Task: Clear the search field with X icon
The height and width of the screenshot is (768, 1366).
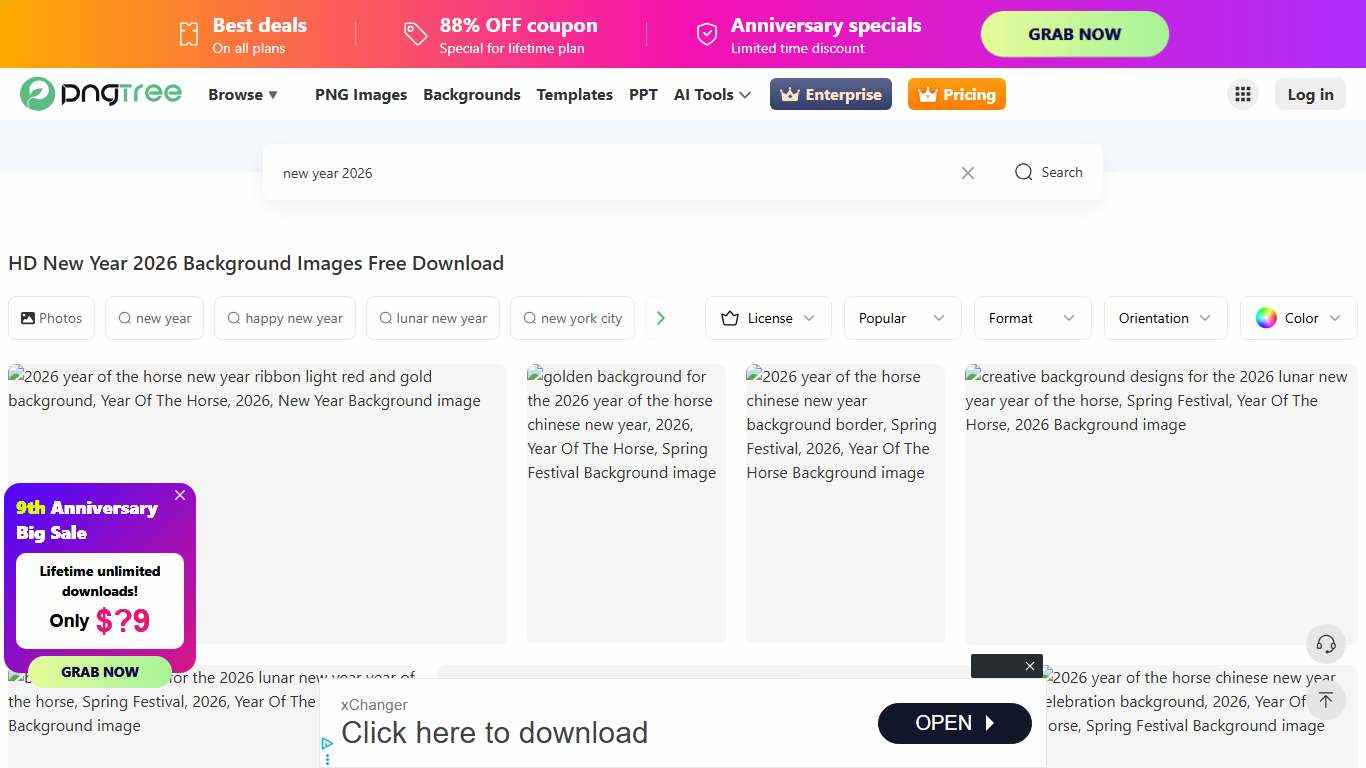Action: pyautogui.click(x=967, y=173)
